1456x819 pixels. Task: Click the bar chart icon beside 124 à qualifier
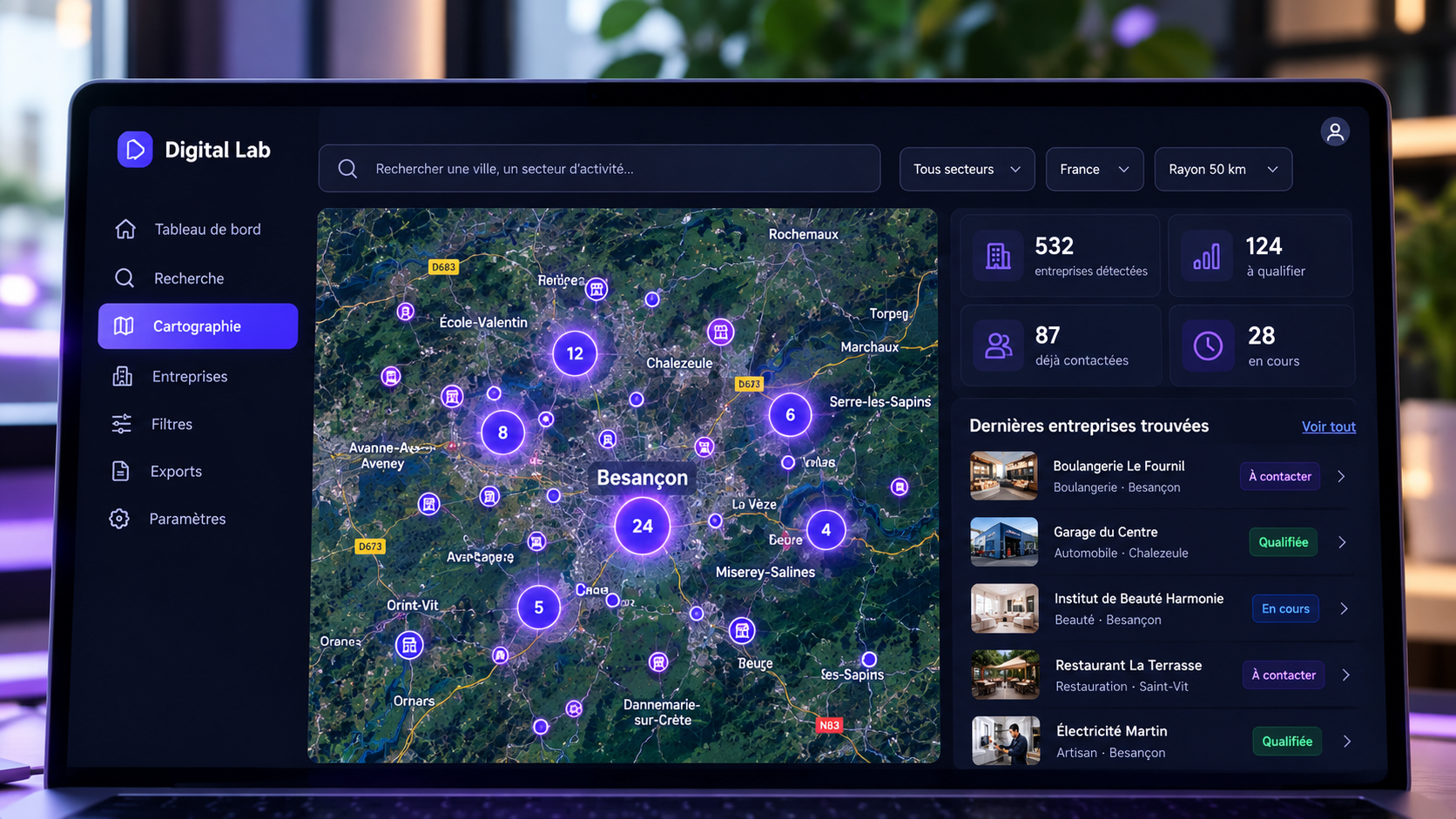click(x=1207, y=256)
